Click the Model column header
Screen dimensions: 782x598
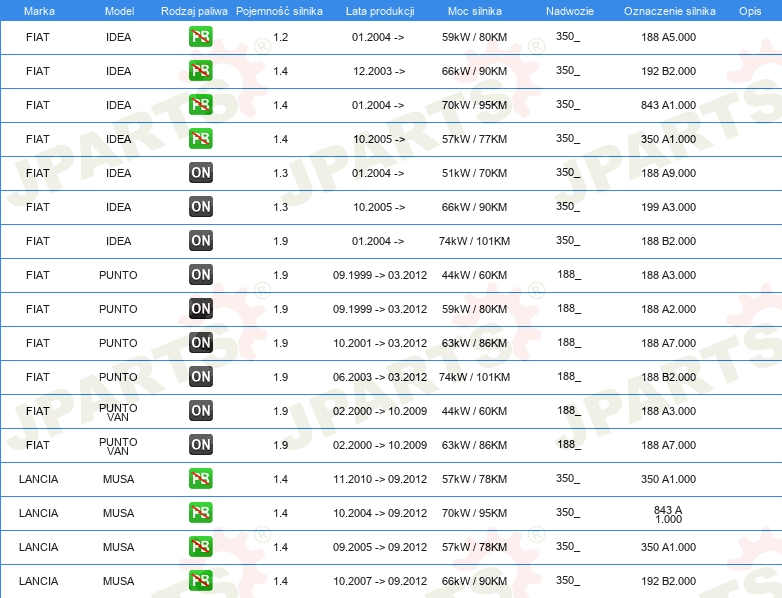119,11
